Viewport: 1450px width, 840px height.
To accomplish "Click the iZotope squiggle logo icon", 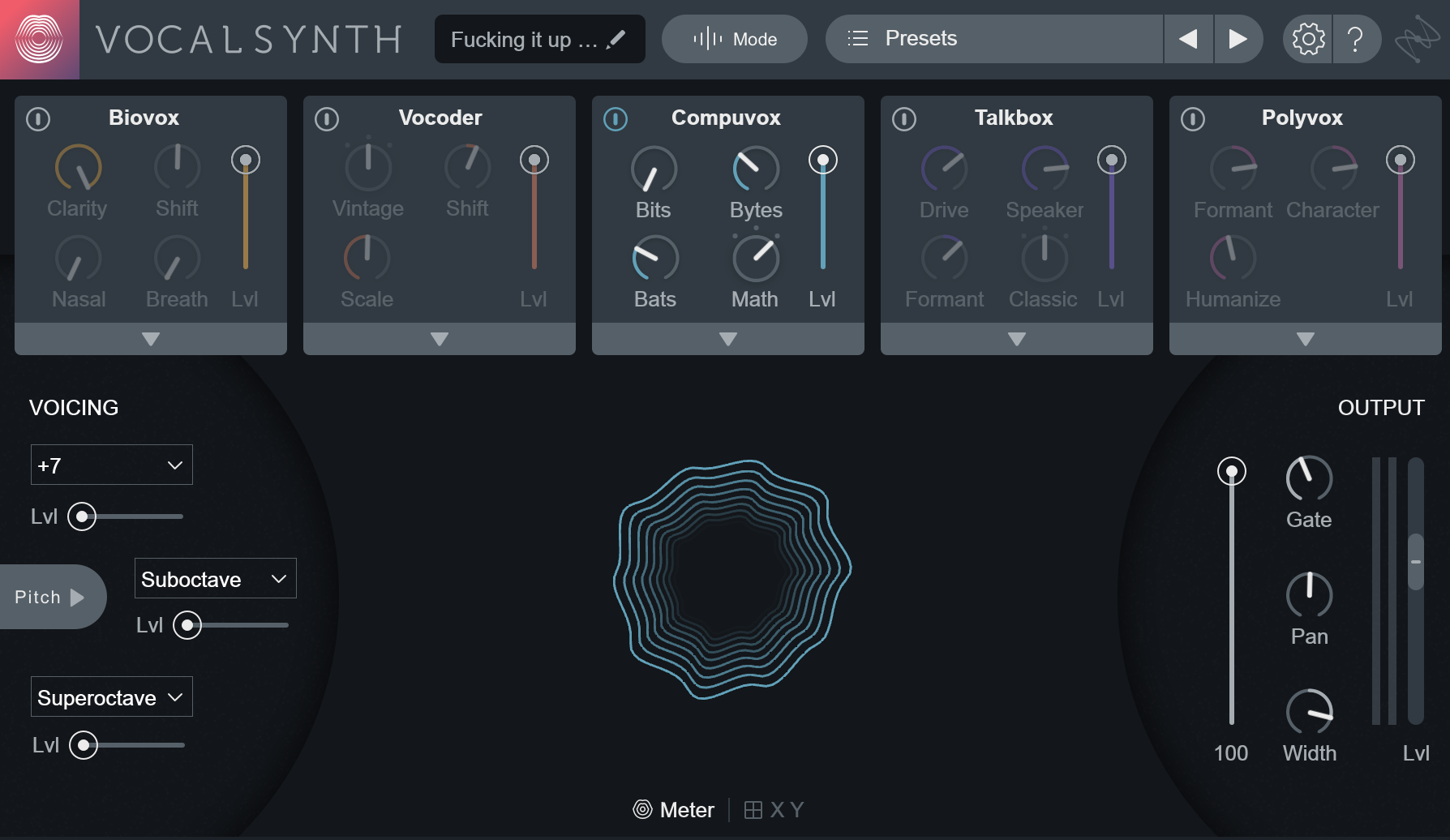I will tap(1417, 39).
